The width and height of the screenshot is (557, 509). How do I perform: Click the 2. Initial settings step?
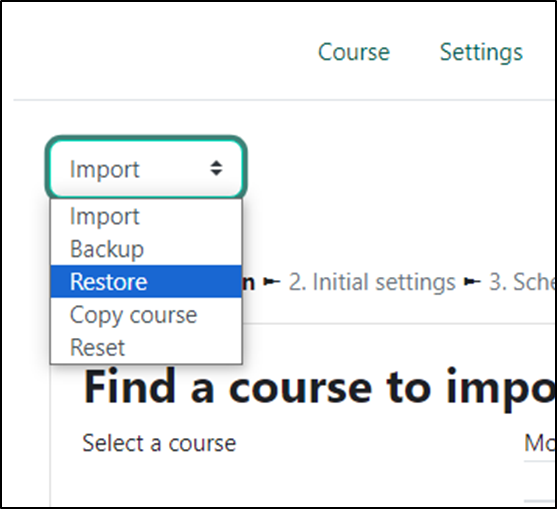372,282
